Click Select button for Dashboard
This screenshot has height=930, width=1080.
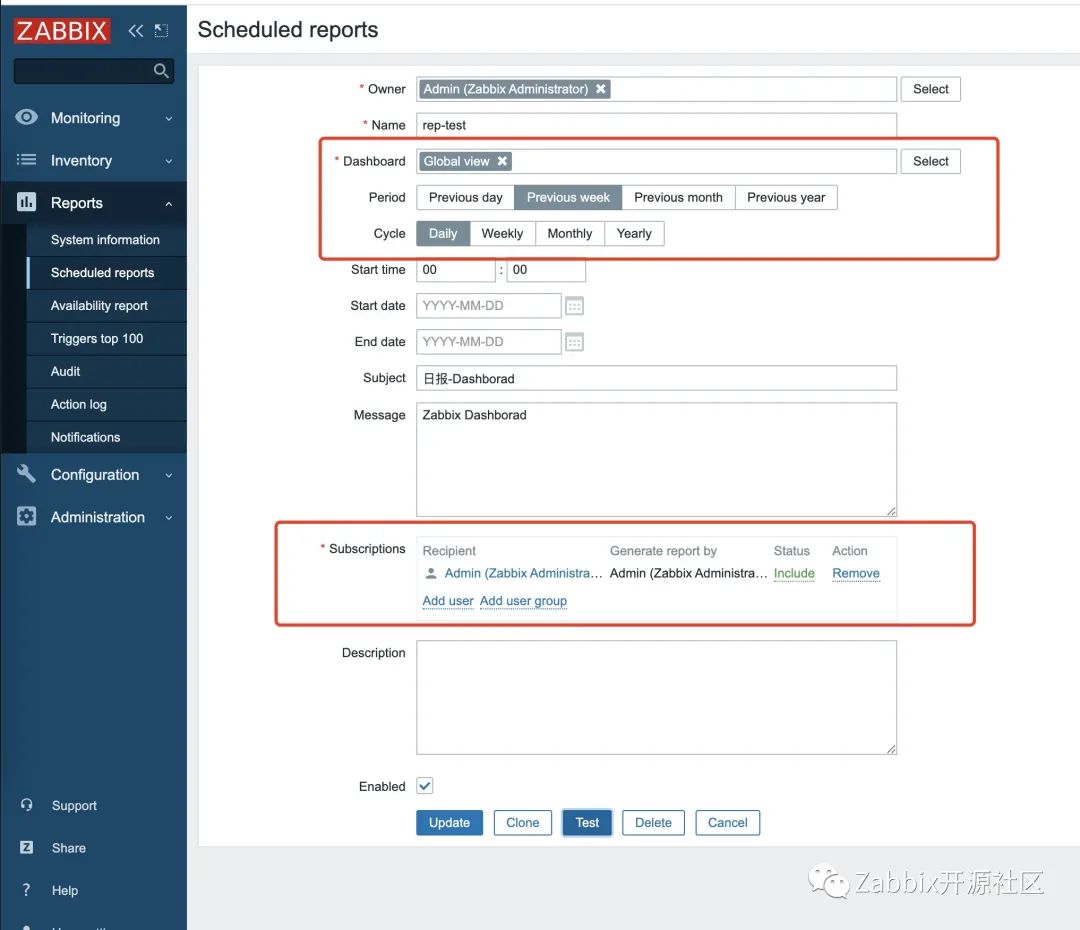point(931,161)
